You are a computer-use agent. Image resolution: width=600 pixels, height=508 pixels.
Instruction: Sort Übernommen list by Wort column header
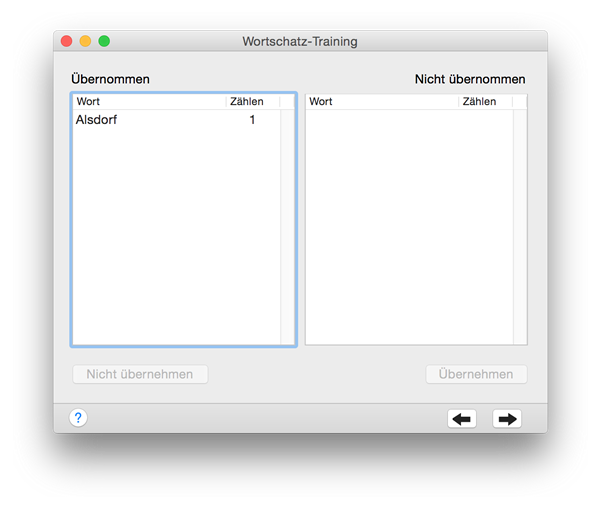(150, 101)
